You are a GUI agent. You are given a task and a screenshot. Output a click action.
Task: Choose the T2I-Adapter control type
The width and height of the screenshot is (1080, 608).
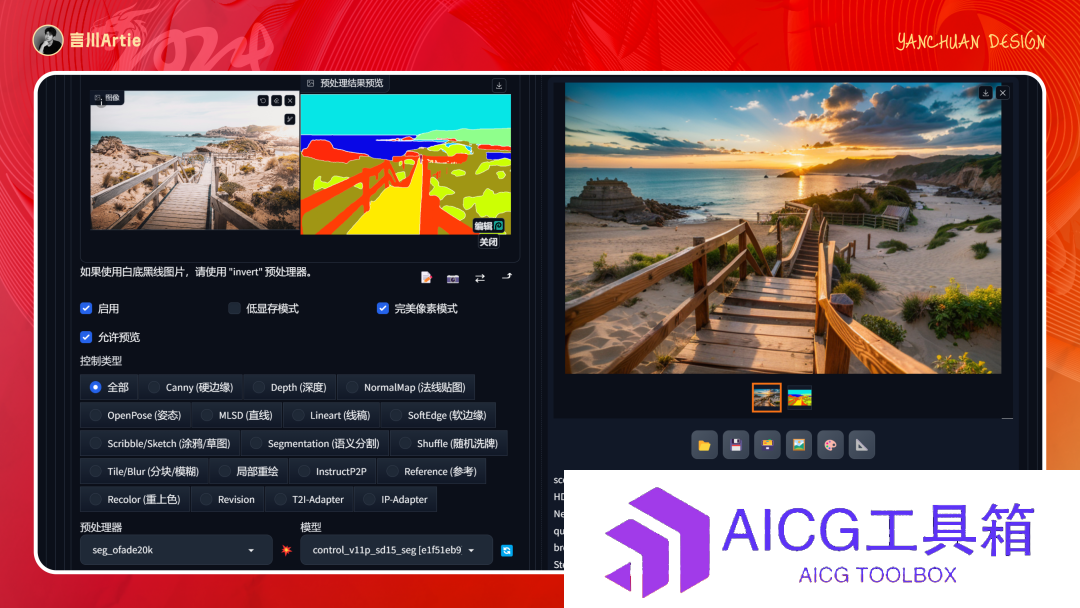point(309,499)
